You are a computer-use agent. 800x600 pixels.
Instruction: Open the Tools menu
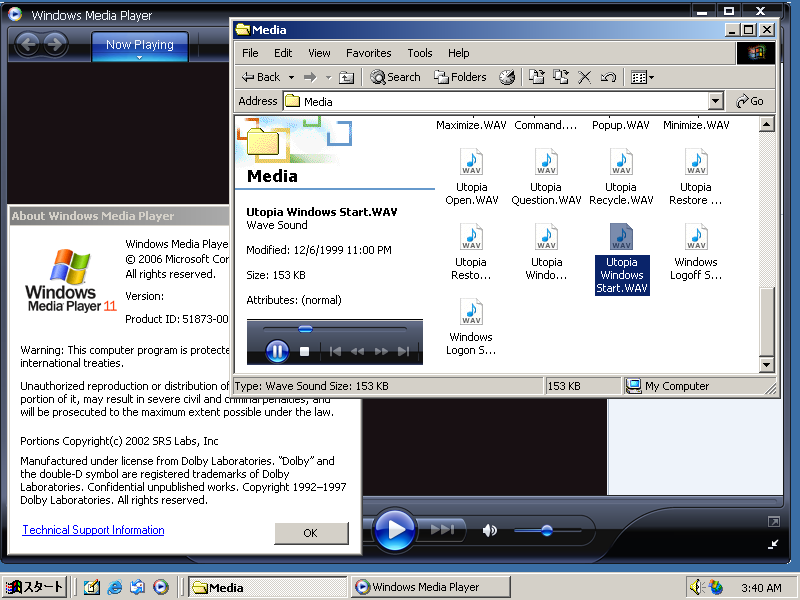tap(420, 53)
